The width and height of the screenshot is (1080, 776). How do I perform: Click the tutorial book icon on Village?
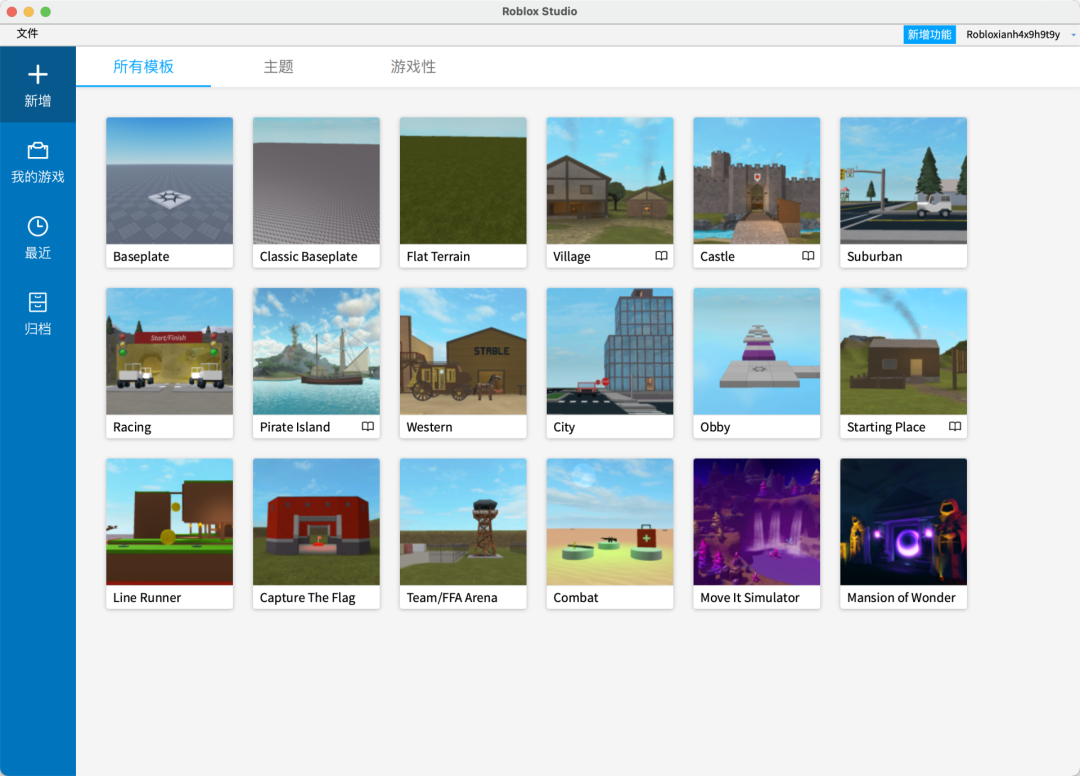pos(661,256)
